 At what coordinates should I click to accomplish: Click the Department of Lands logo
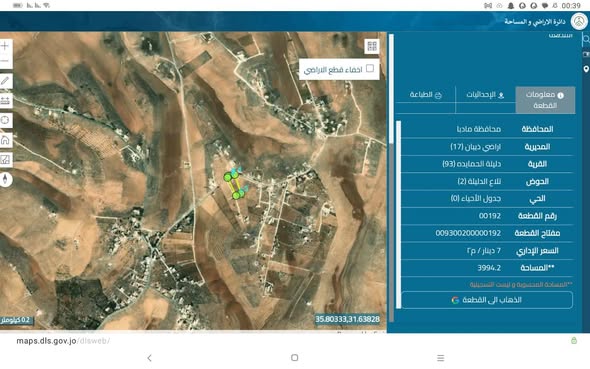(x=579, y=21)
